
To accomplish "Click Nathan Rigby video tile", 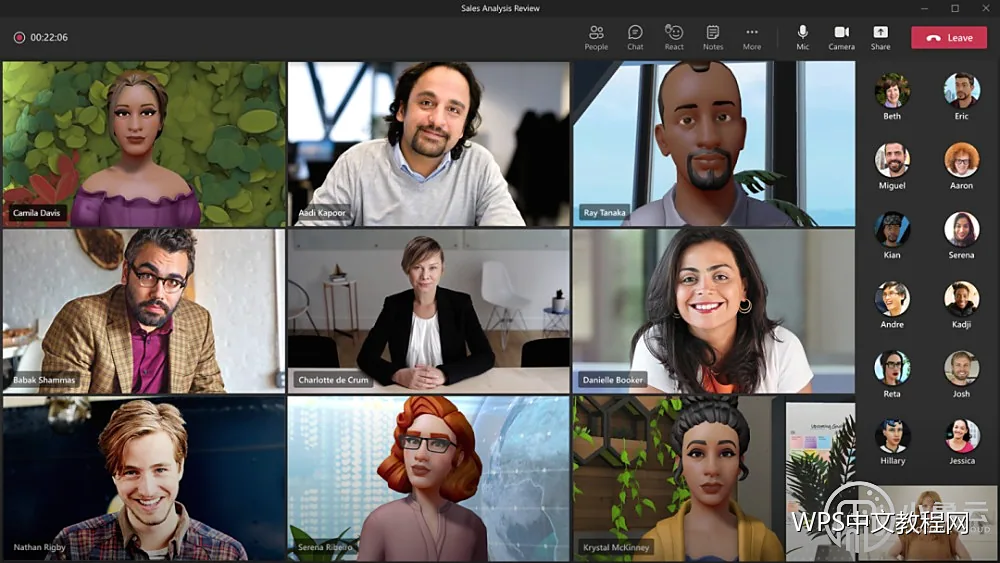I will click(143, 478).
